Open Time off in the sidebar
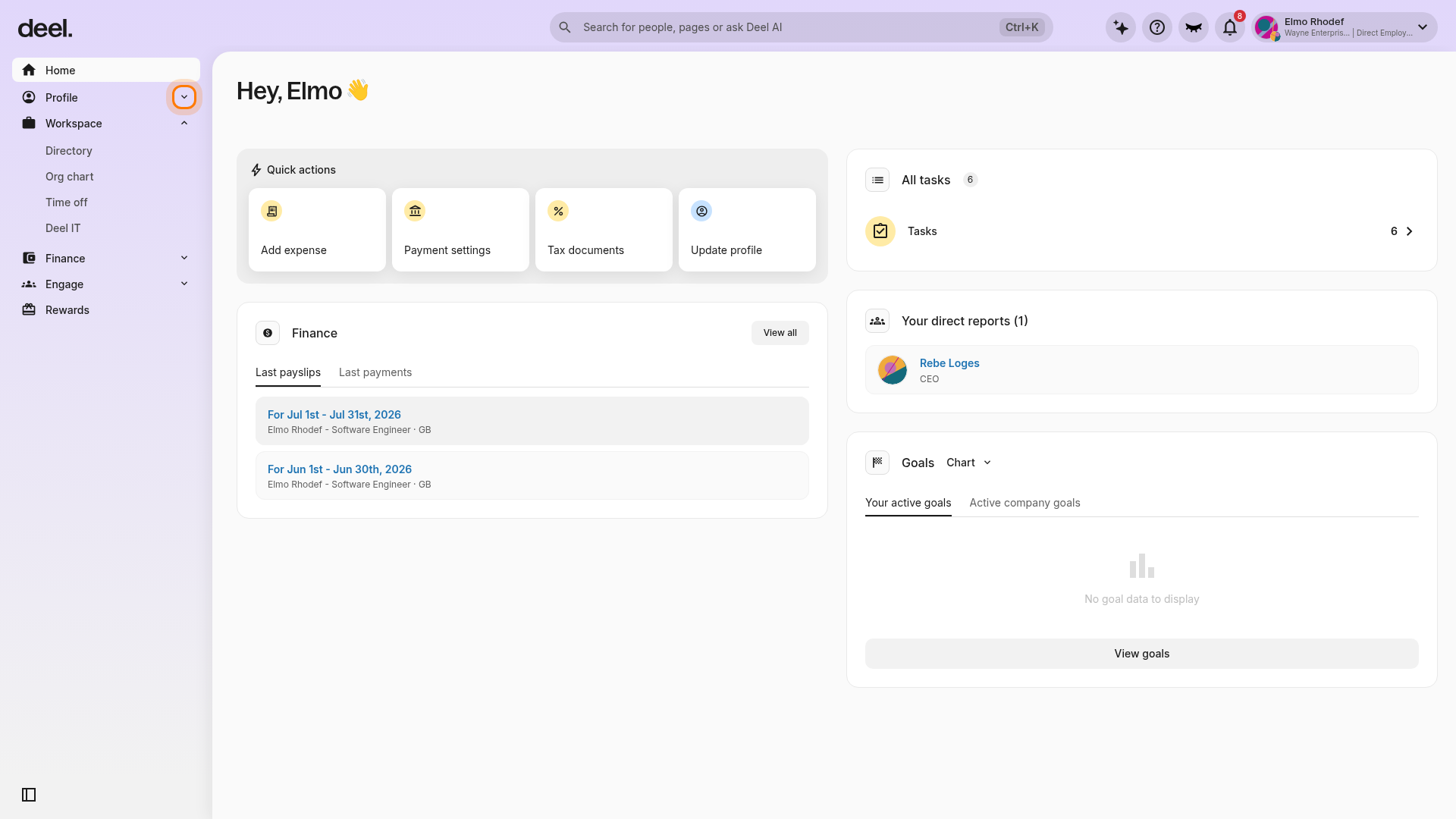The height and width of the screenshot is (819, 1456). 67,202
